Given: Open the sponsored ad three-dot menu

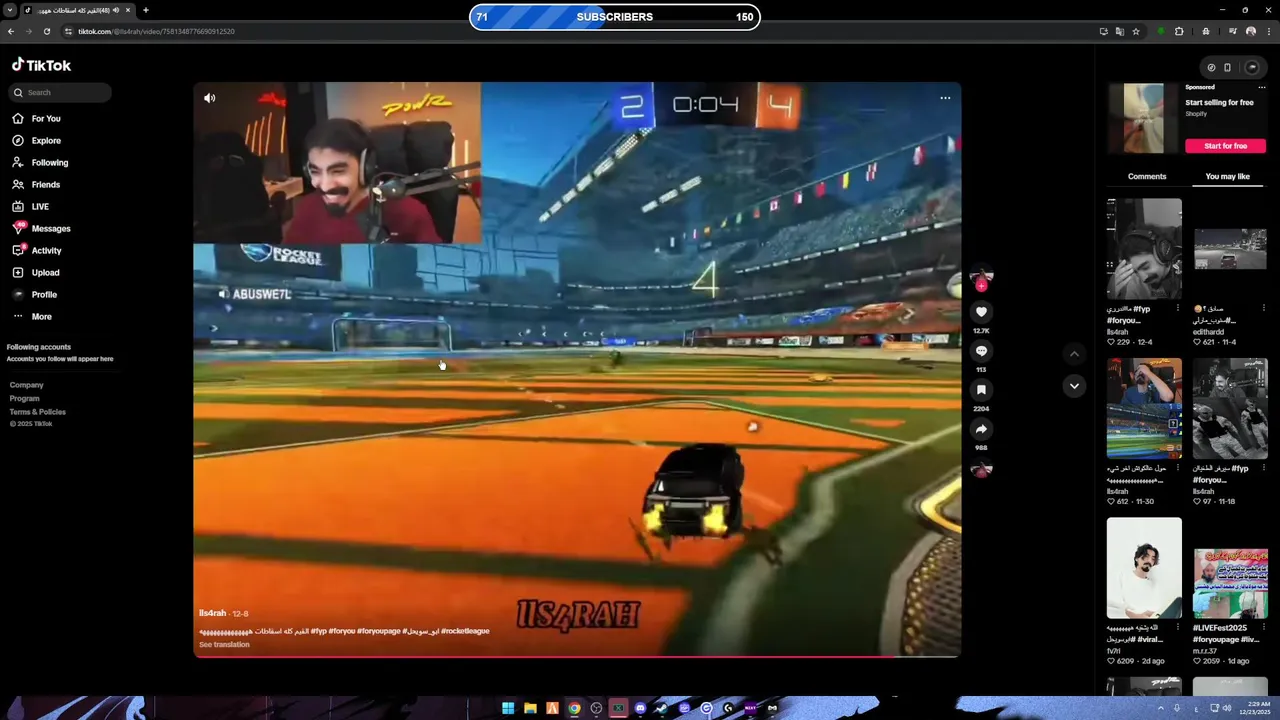Looking at the screenshot, I should tap(1262, 88).
